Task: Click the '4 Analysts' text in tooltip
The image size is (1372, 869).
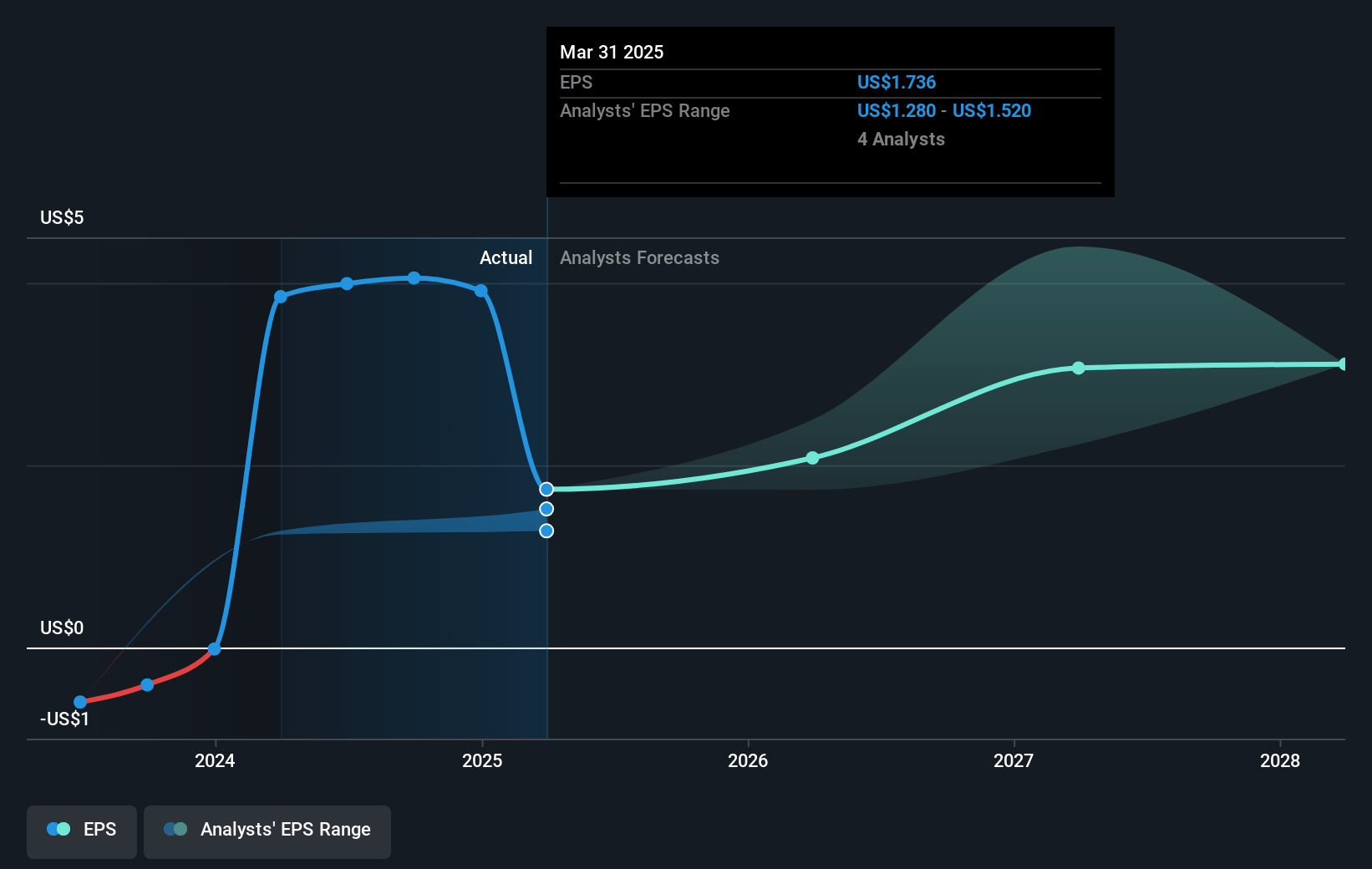Action: pyautogui.click(x=901, y=139)
